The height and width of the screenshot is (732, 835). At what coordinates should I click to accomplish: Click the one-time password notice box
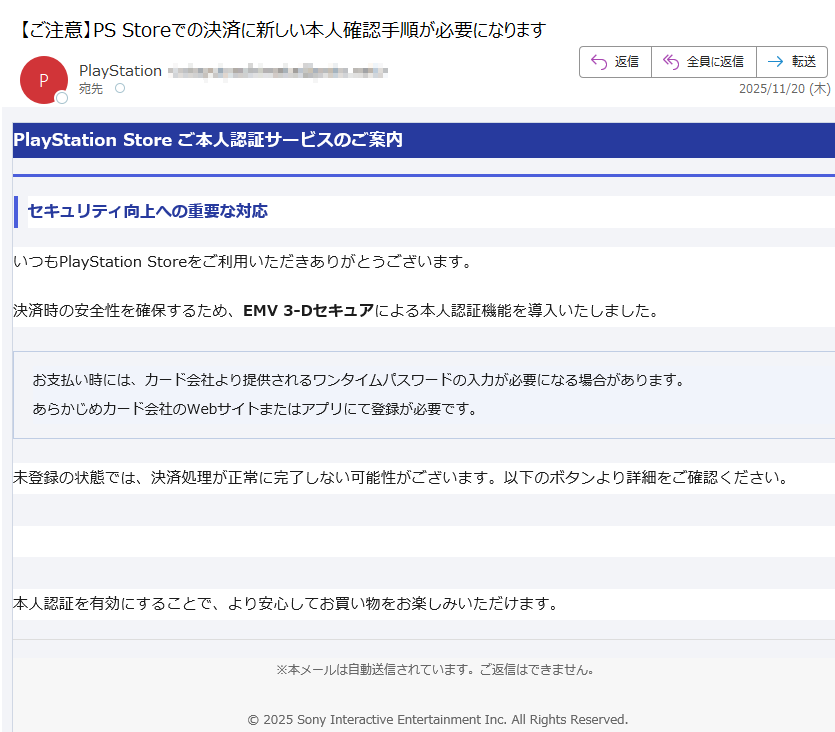pos(423,394)
